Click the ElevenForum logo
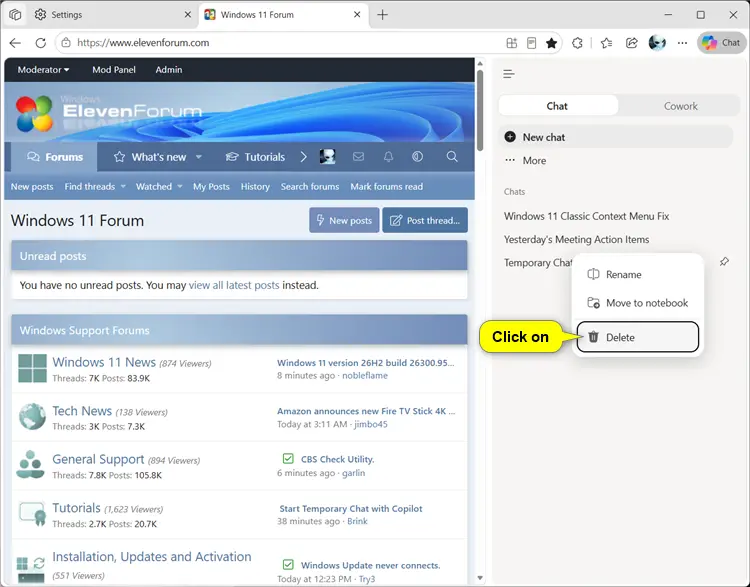 click(109, 113)
